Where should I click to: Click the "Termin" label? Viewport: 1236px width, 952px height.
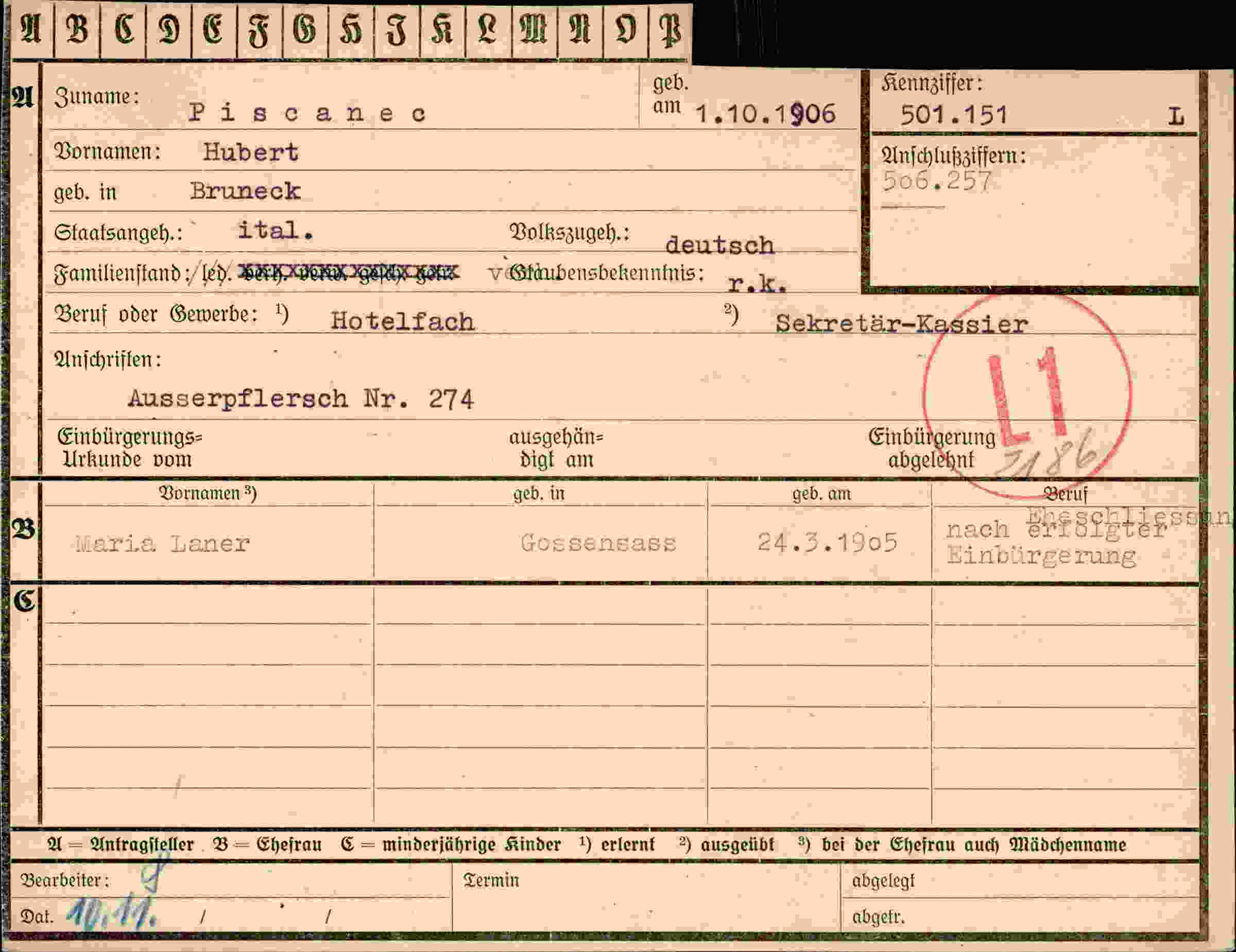point(491,880)
